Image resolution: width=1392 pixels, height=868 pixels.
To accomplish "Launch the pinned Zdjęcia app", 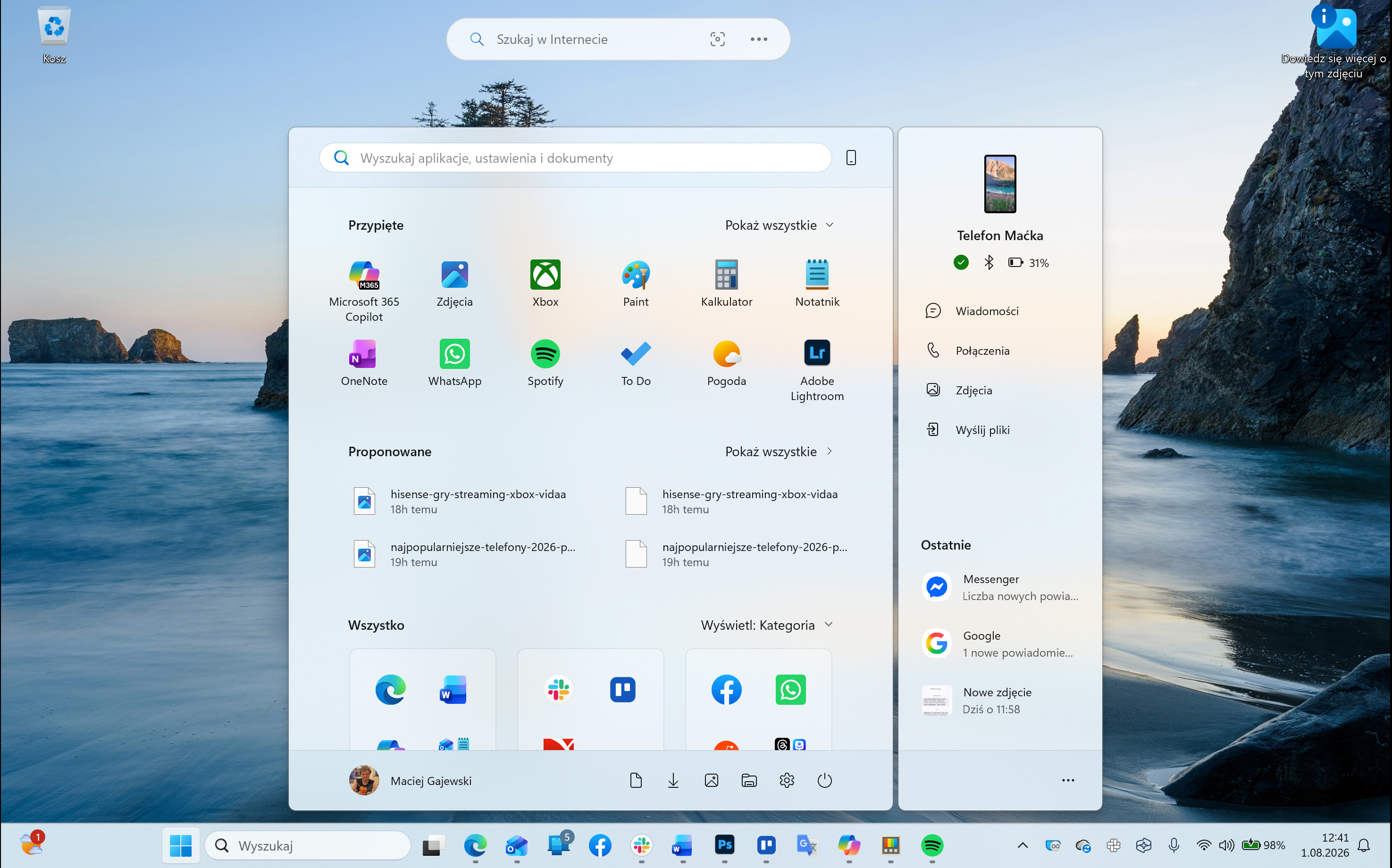I will point(454,284).
